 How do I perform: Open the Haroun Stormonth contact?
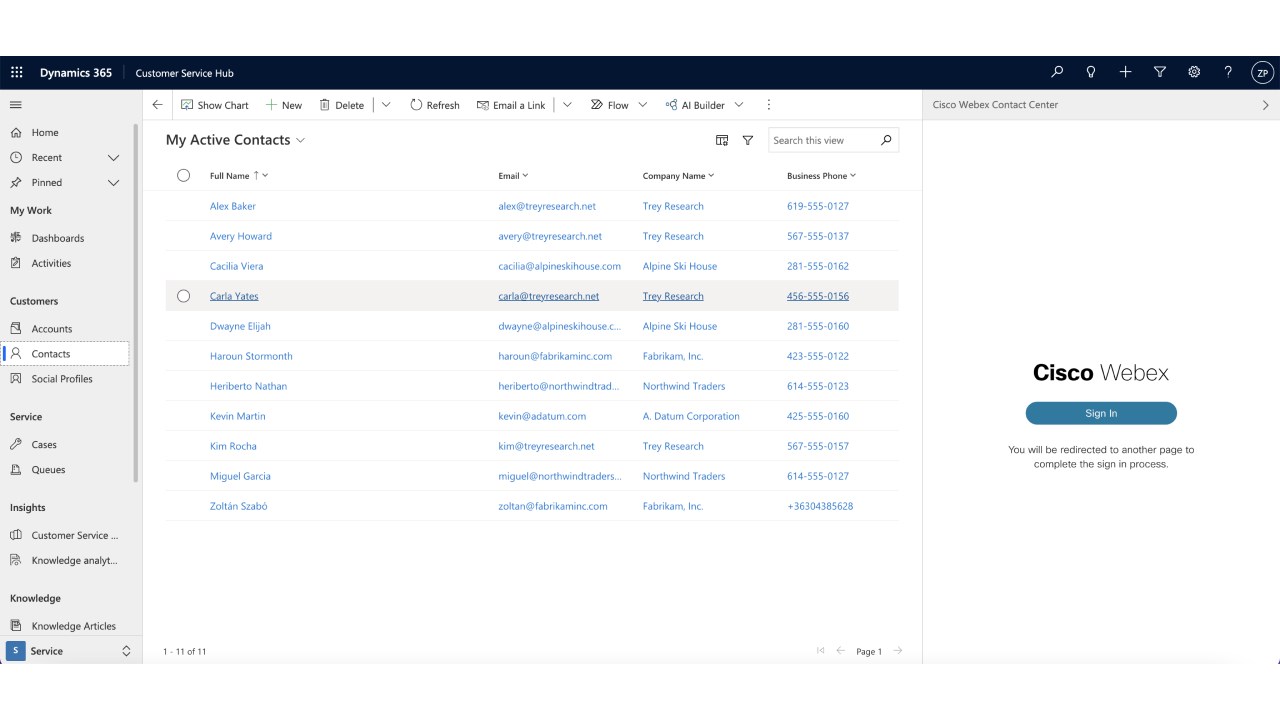[x=251, y=356]
